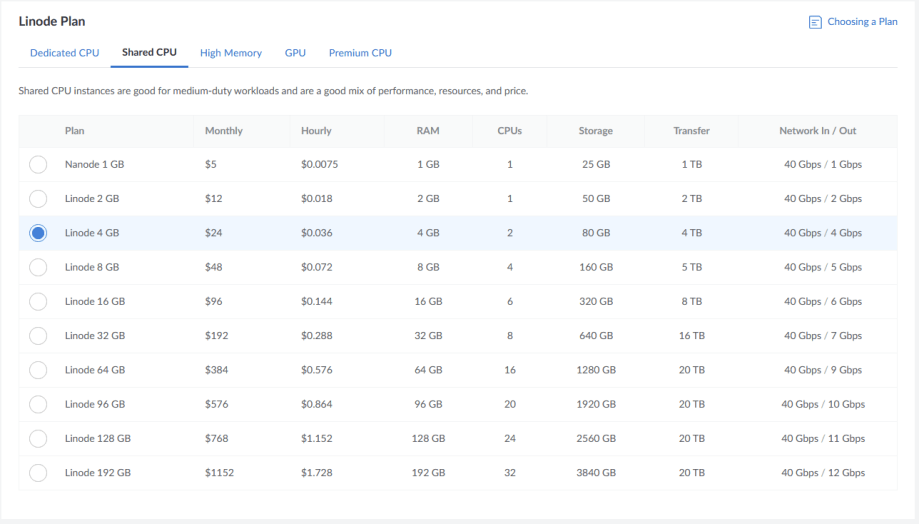This screenshot has height=524, width=919.
Task: Open the Choosing a Plan link
Action: point(862,22)
